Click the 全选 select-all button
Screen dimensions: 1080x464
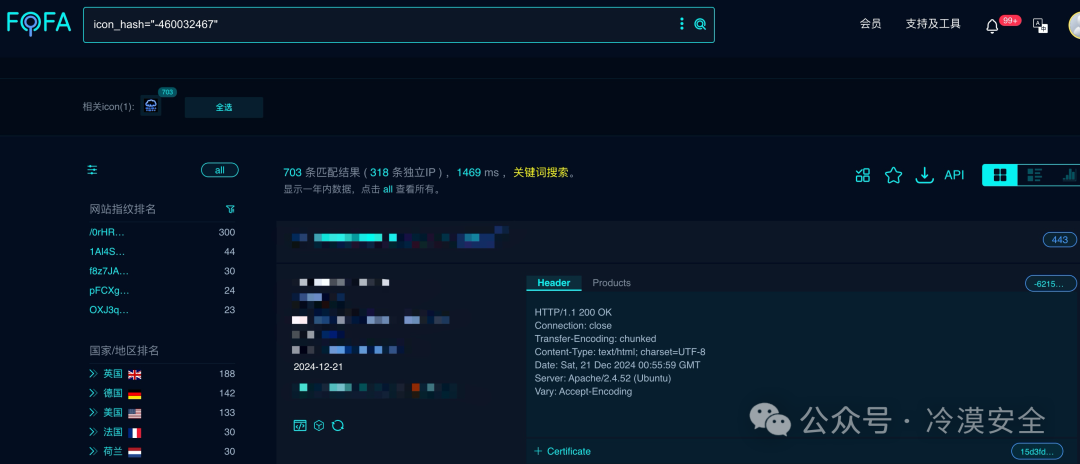(x=224, y=107)
